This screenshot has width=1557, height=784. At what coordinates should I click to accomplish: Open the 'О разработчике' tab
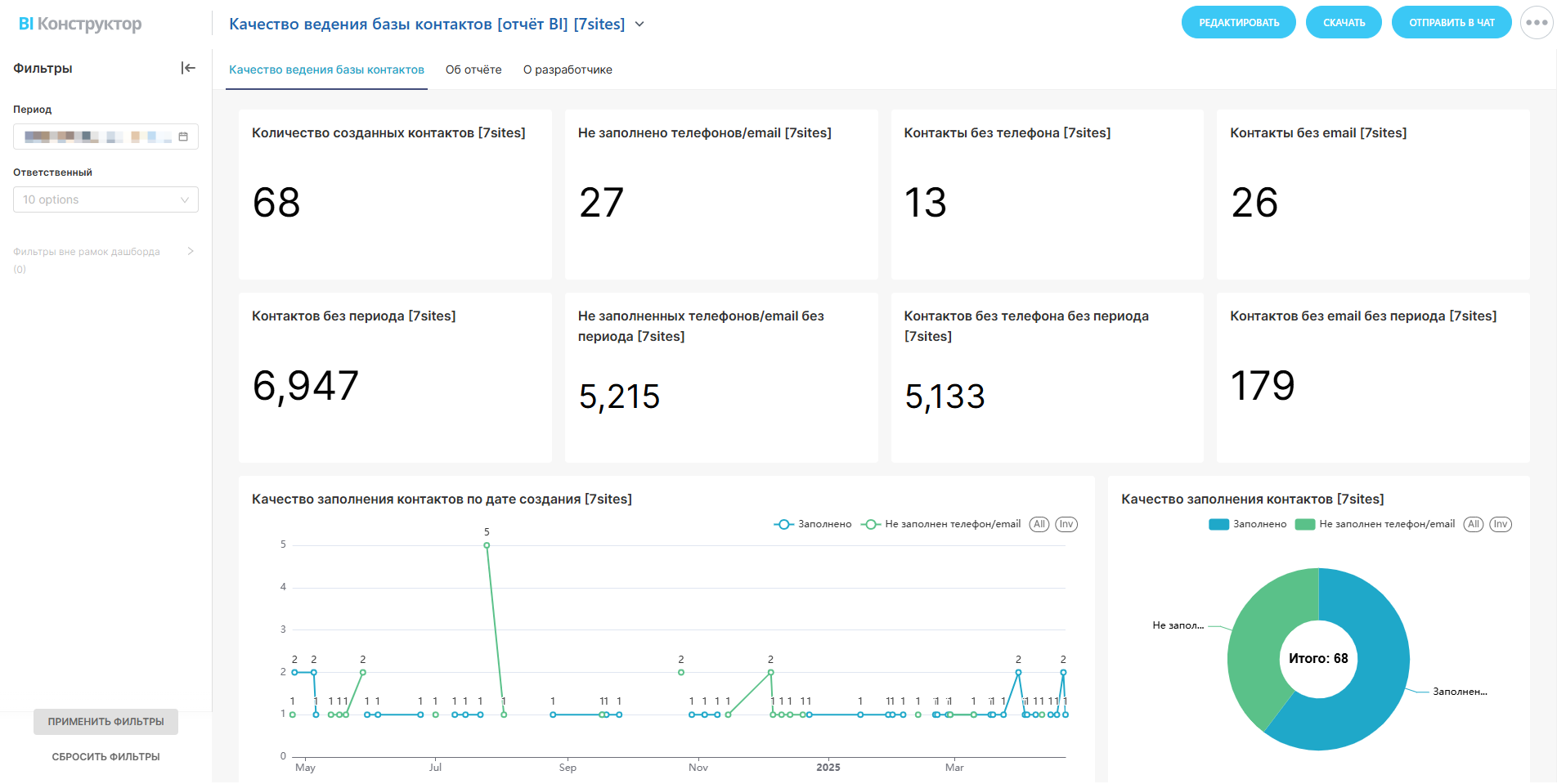coord(568,69)
